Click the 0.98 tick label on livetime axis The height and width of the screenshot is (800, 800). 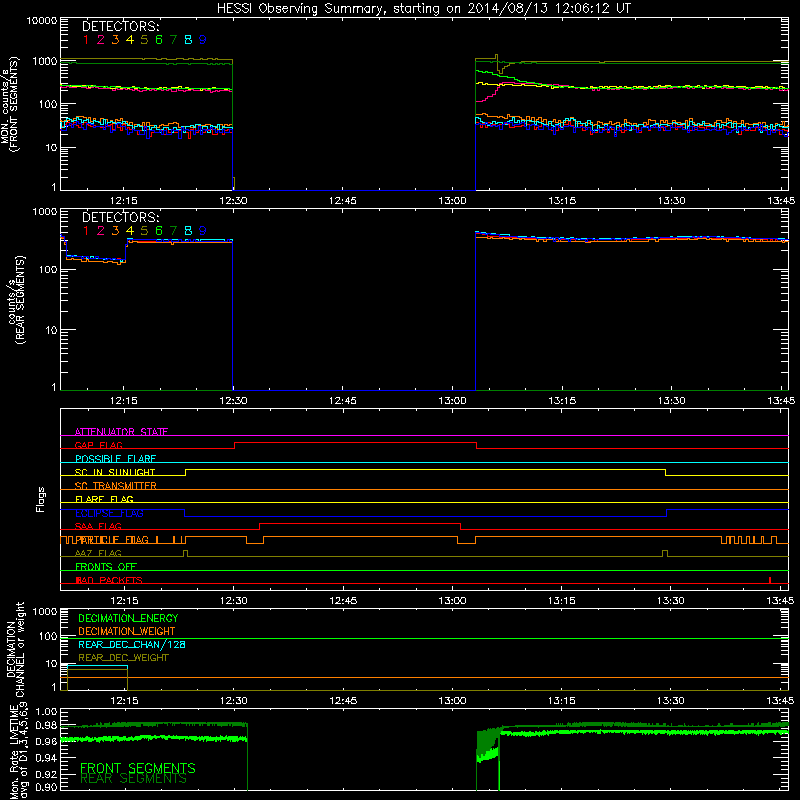(46, 725)
